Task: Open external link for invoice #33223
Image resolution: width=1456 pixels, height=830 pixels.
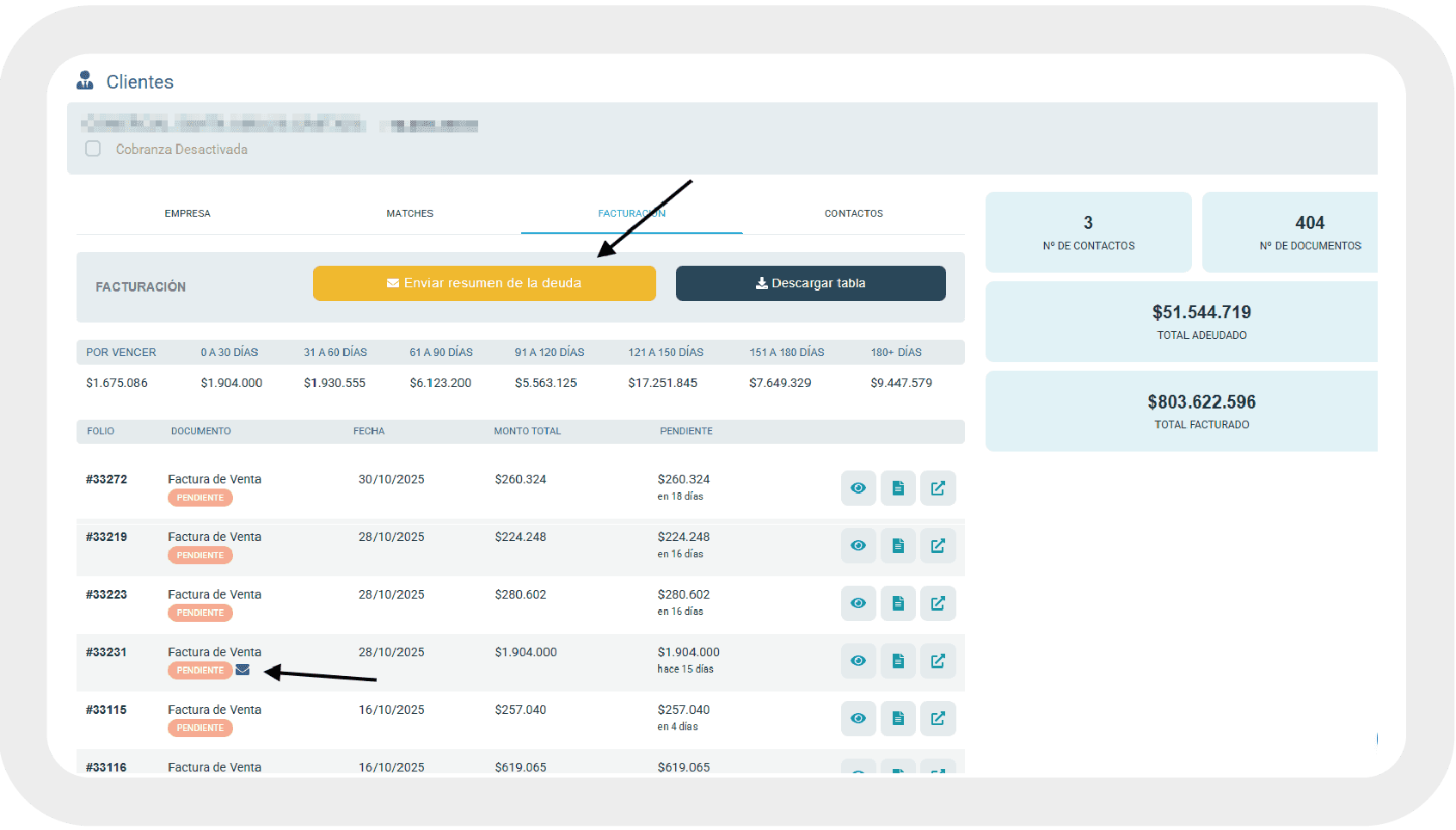Action: (x=938, y=604)
